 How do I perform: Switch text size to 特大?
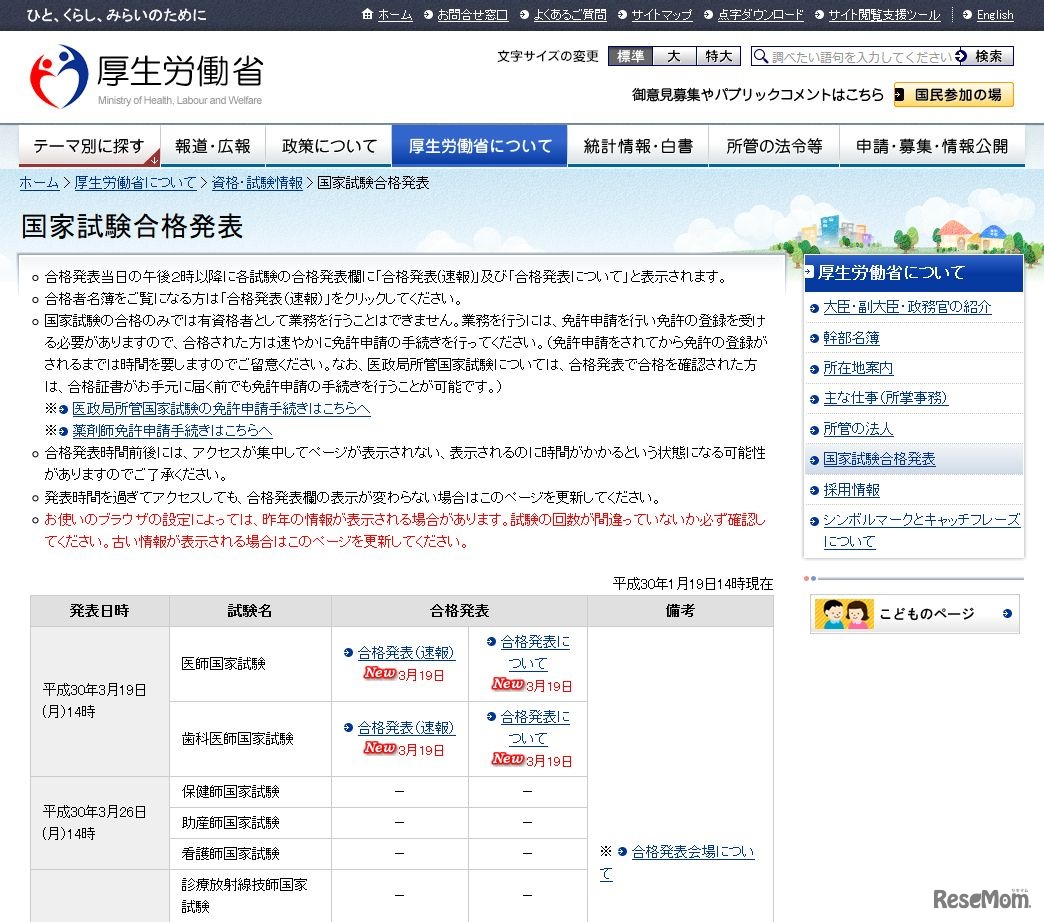click(716, 56)
